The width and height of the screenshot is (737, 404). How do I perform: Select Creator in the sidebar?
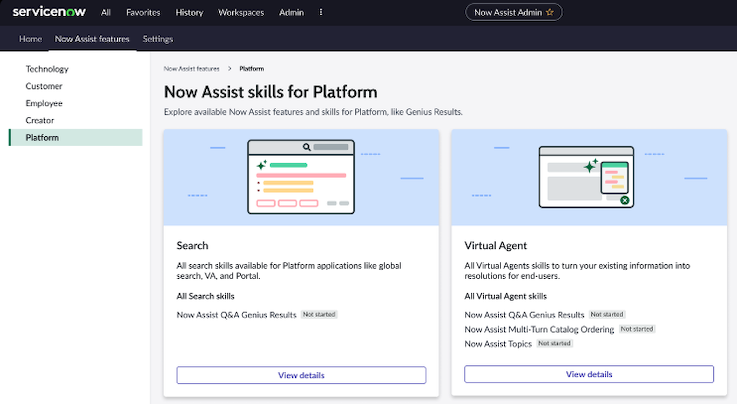coord(40,120)
